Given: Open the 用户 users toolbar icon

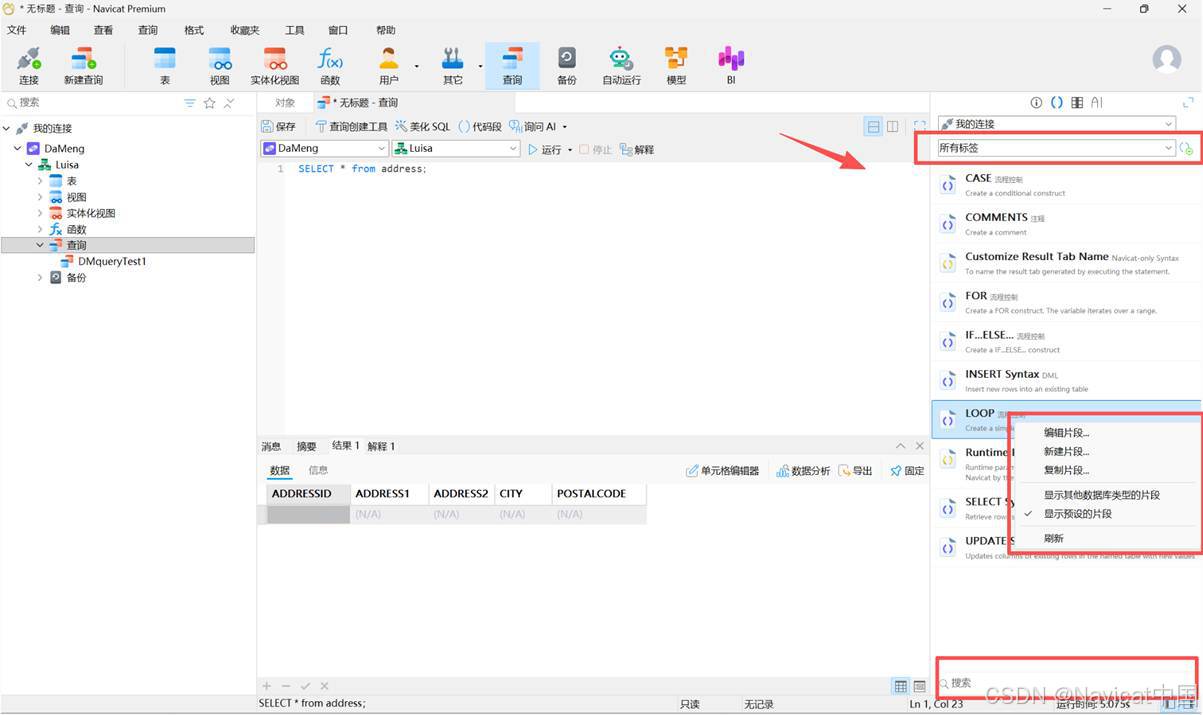Looking at the screenshot, I should (388, 66).
